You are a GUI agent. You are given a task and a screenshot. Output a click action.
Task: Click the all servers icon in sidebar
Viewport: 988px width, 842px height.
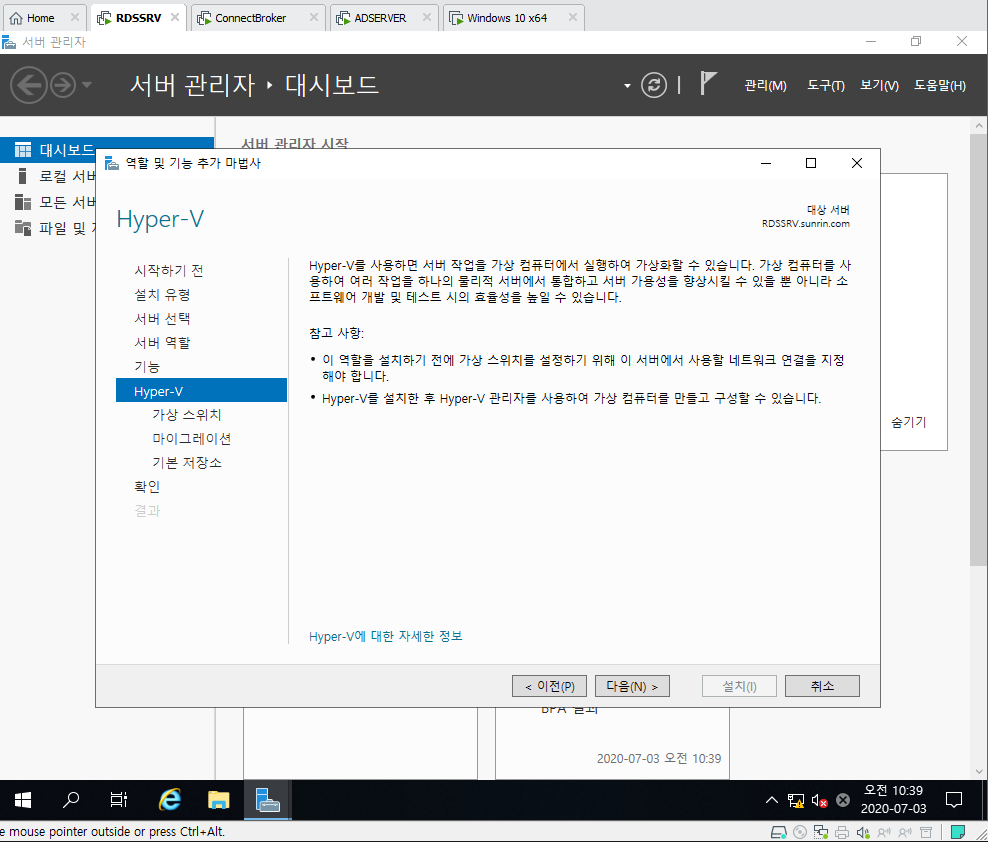click(x=23, y=202)
